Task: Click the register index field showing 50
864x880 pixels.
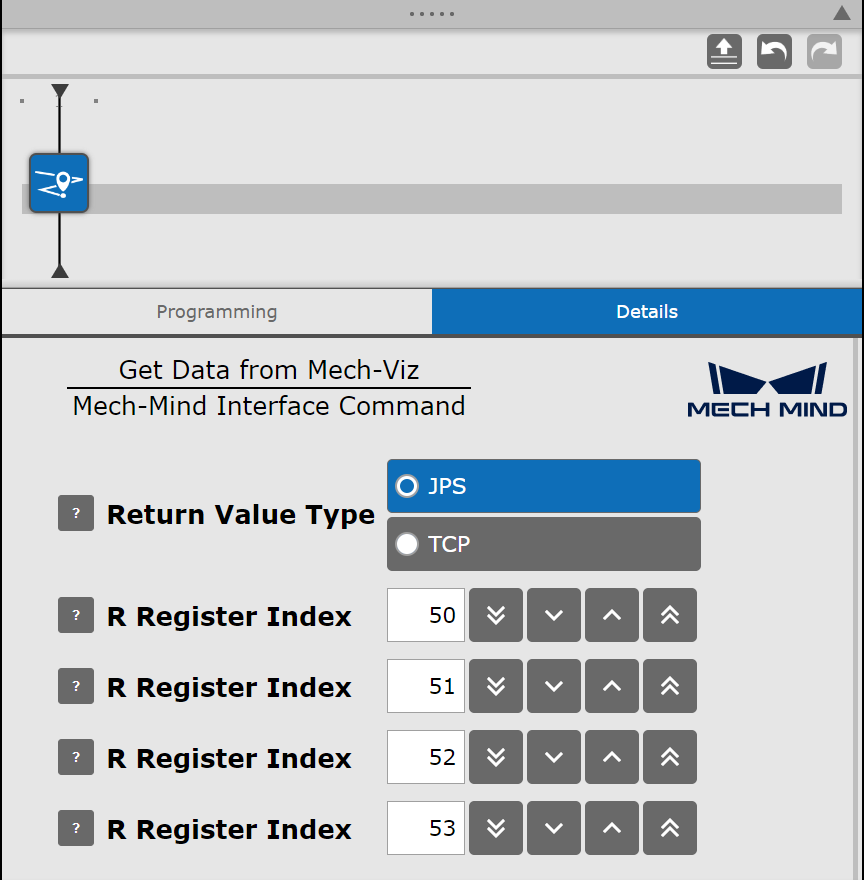Action: click(426, 615)
